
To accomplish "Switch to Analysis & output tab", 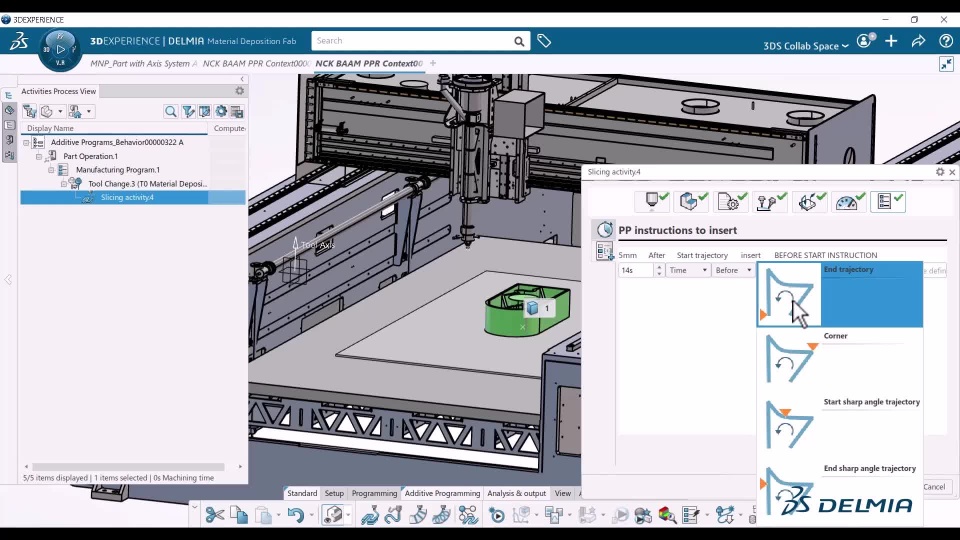I will pyautogui.click(x=516, y=493).
